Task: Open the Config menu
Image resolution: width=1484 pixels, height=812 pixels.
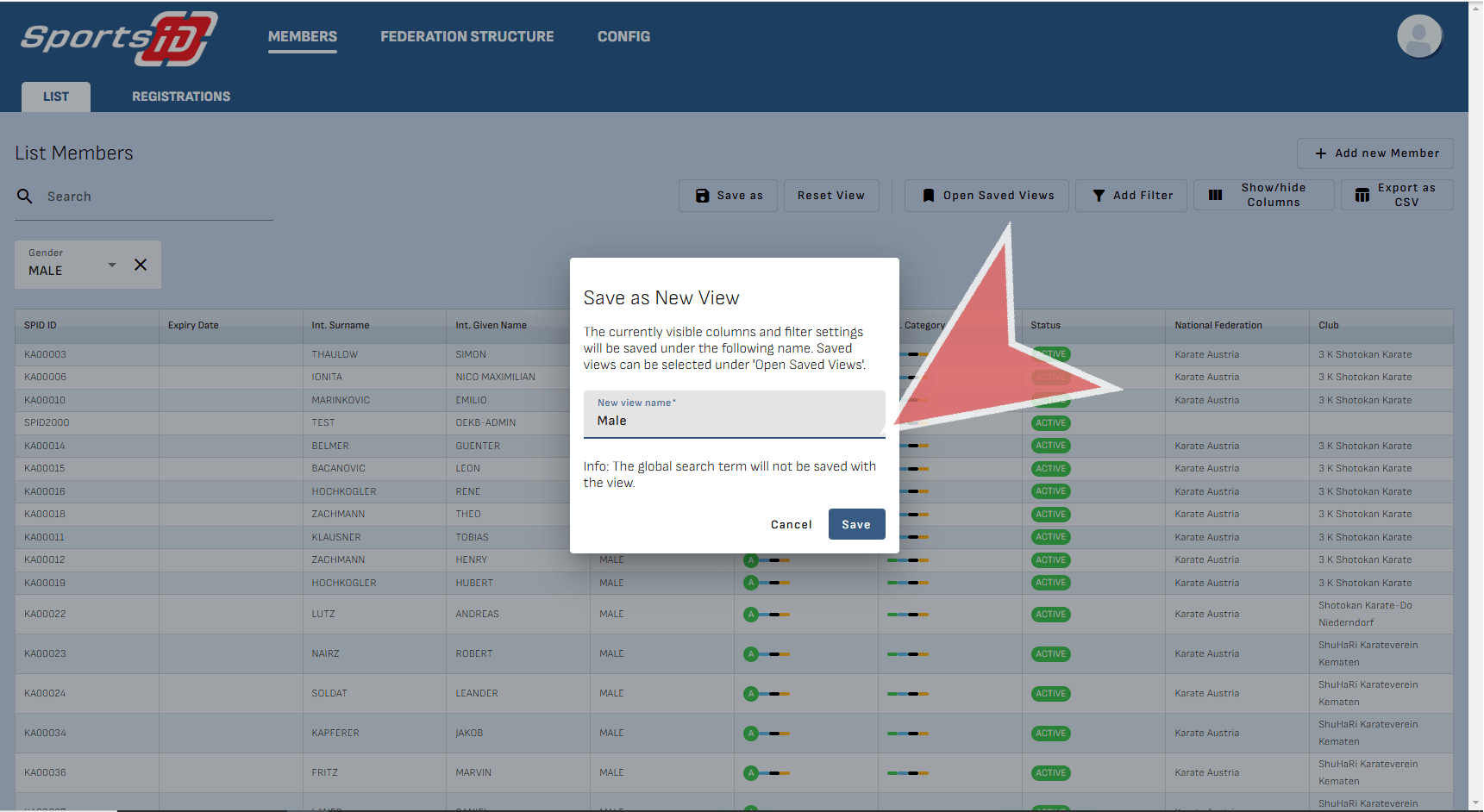Action: [623, 37]
